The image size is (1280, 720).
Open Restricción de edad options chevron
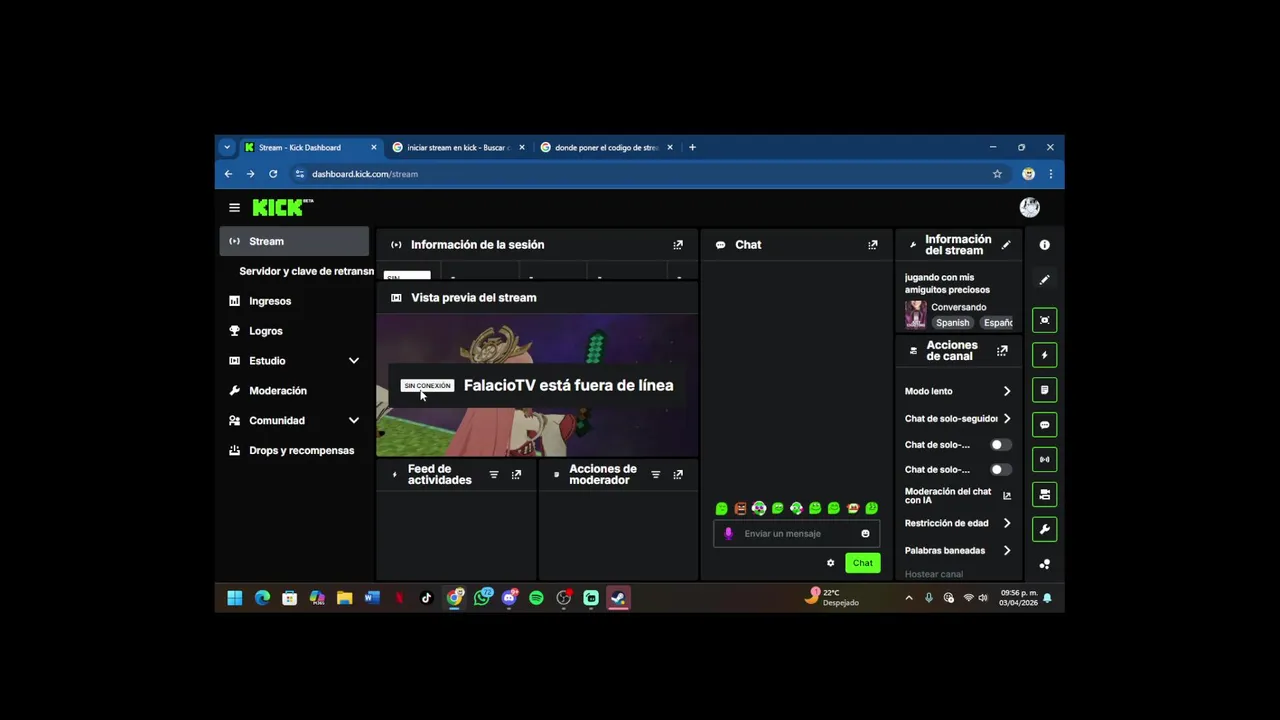(1007, 523)
